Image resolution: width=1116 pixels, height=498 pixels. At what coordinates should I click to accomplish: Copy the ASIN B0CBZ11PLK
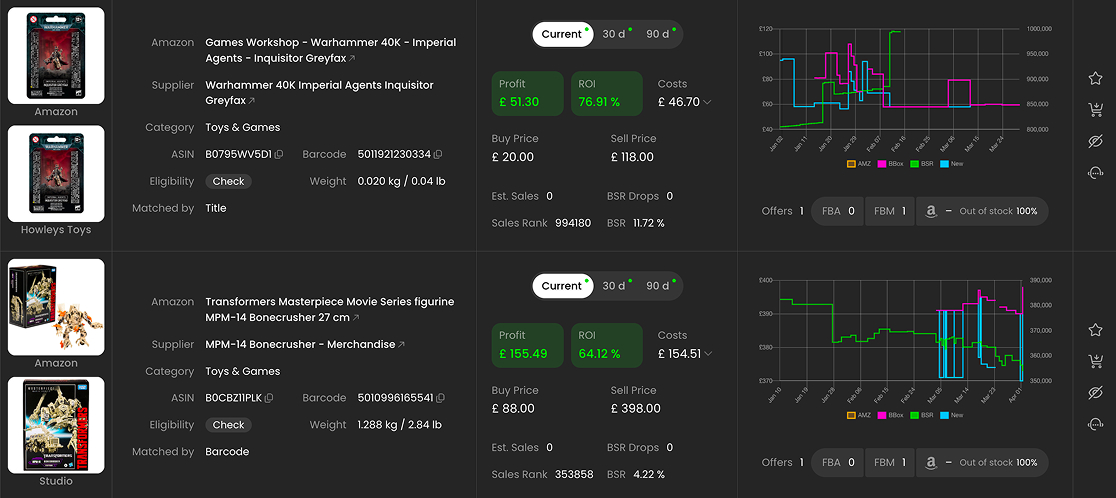[x=269, y=398]
